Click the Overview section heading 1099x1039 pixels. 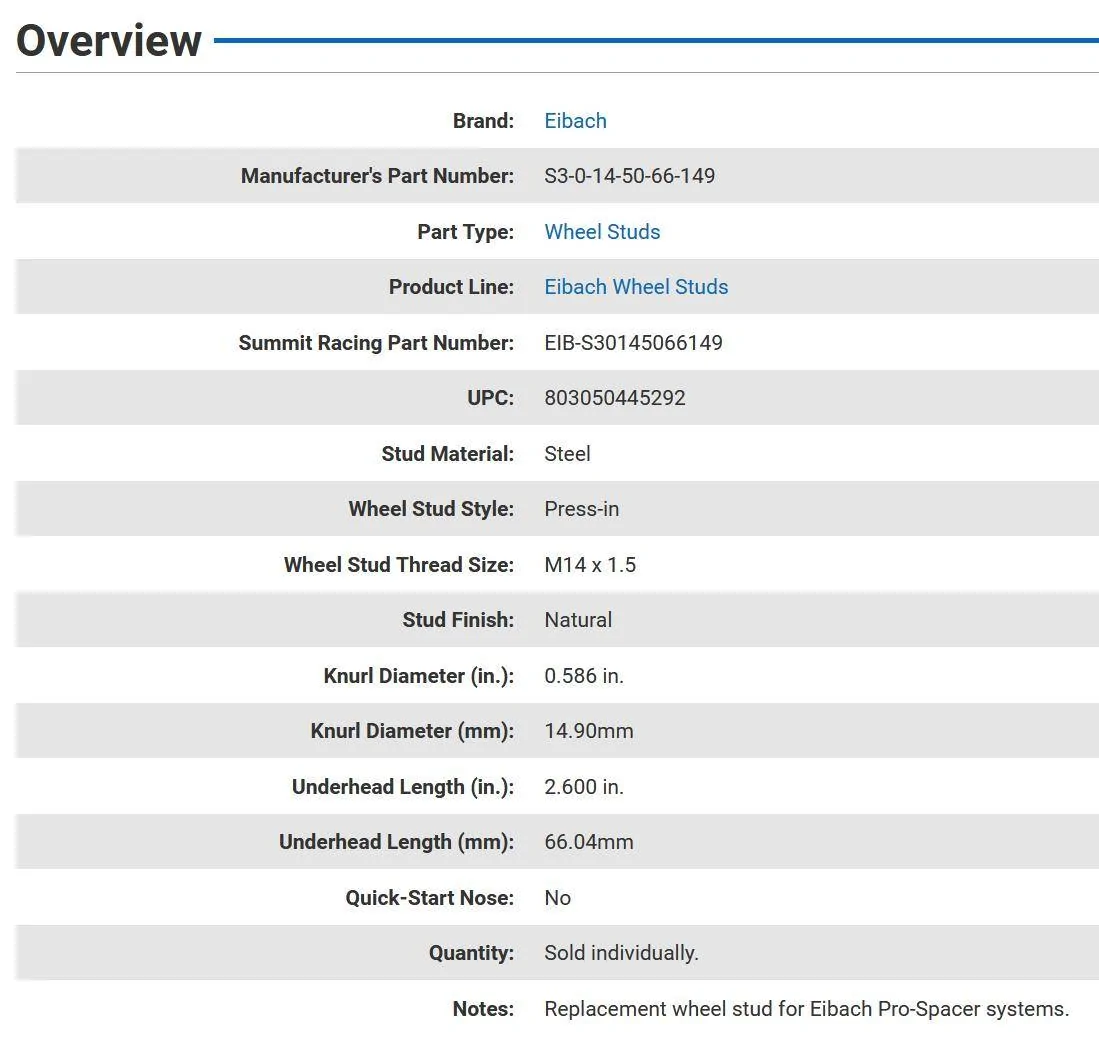109,40
